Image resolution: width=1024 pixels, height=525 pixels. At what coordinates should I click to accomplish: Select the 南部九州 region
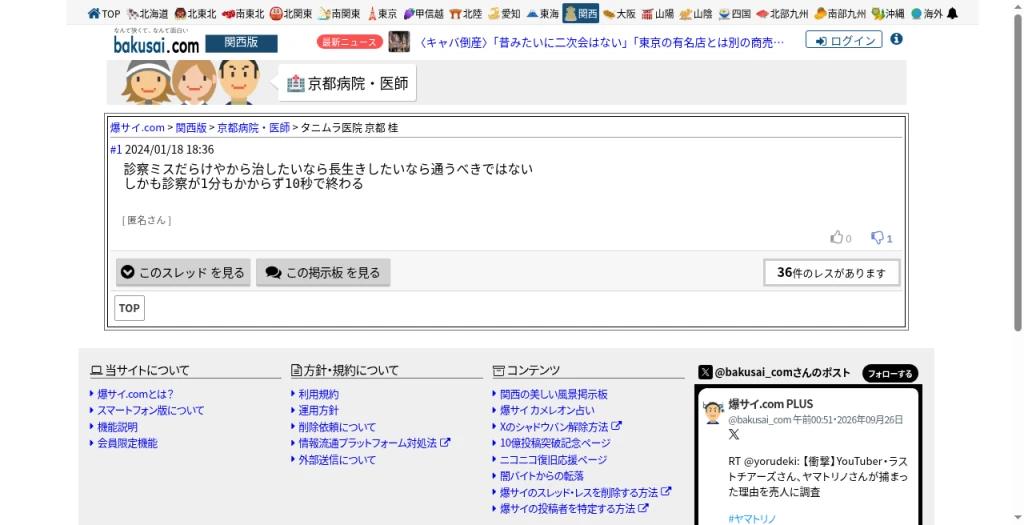point(840,13)
